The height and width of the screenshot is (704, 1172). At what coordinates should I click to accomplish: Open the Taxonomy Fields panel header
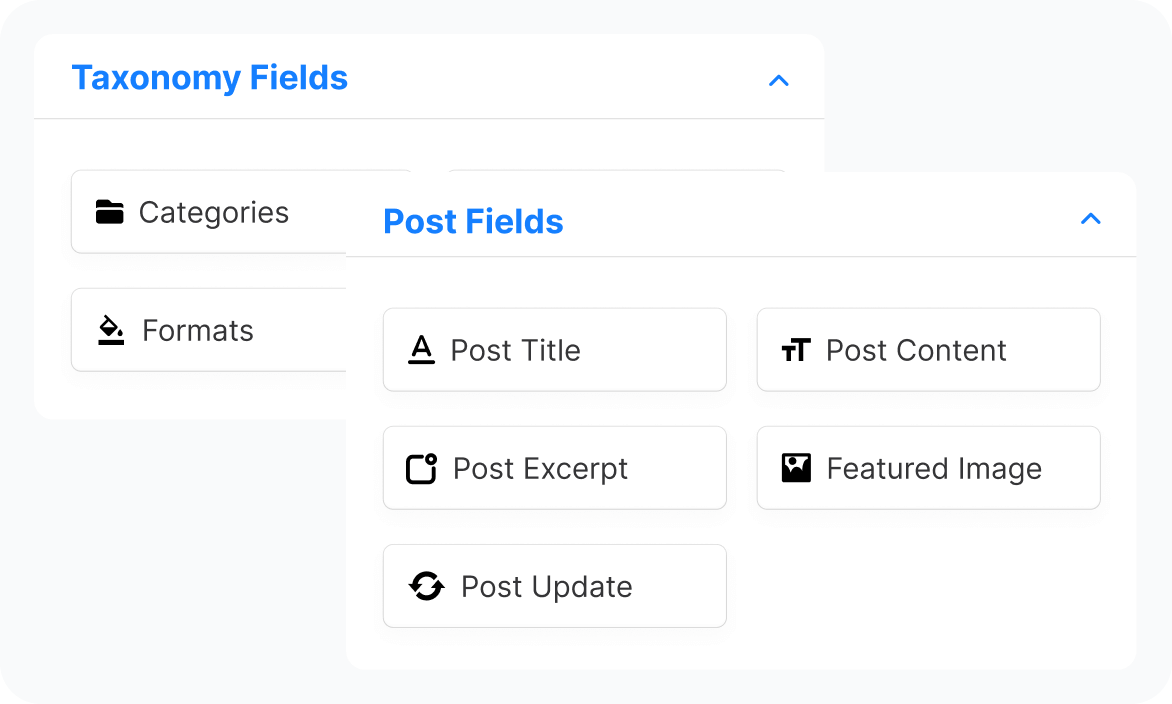210,77
